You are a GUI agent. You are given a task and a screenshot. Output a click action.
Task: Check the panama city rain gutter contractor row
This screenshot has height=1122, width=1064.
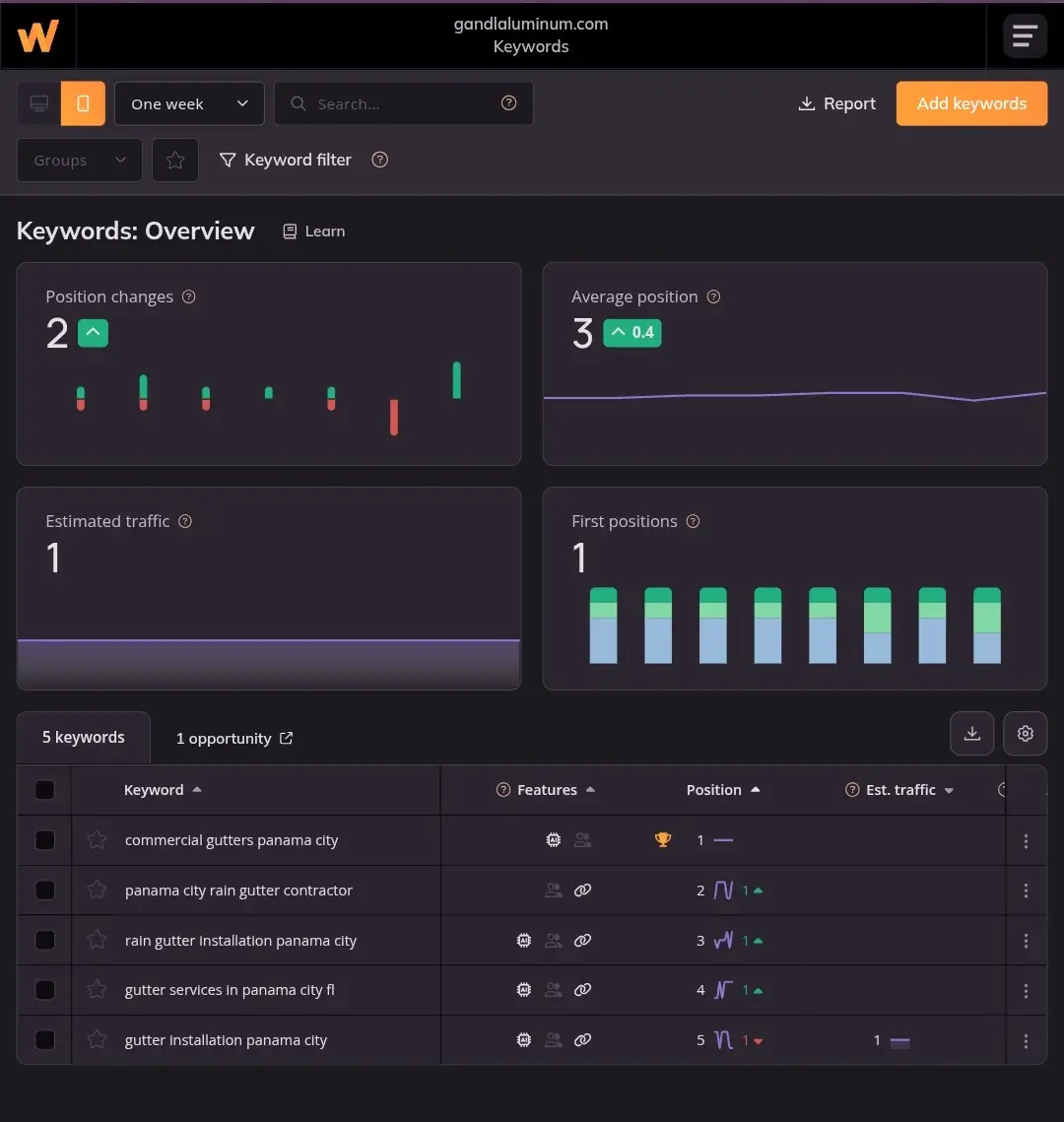(x=45, y=891)
